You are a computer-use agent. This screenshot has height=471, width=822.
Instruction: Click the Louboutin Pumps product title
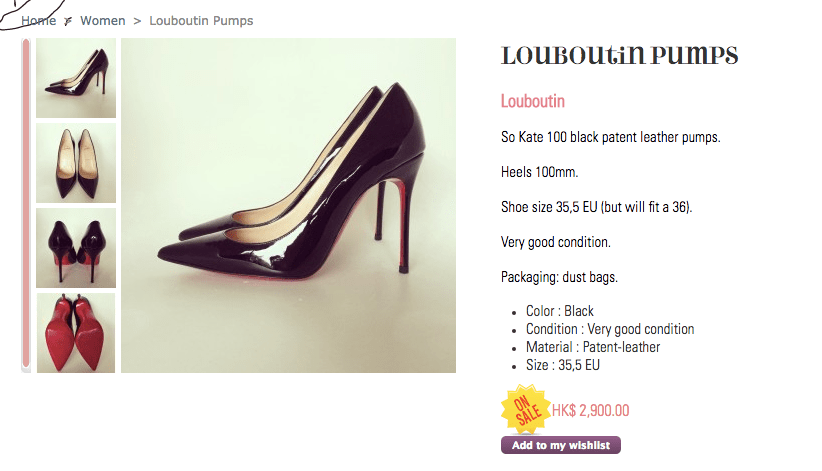(x=619, y=54)
